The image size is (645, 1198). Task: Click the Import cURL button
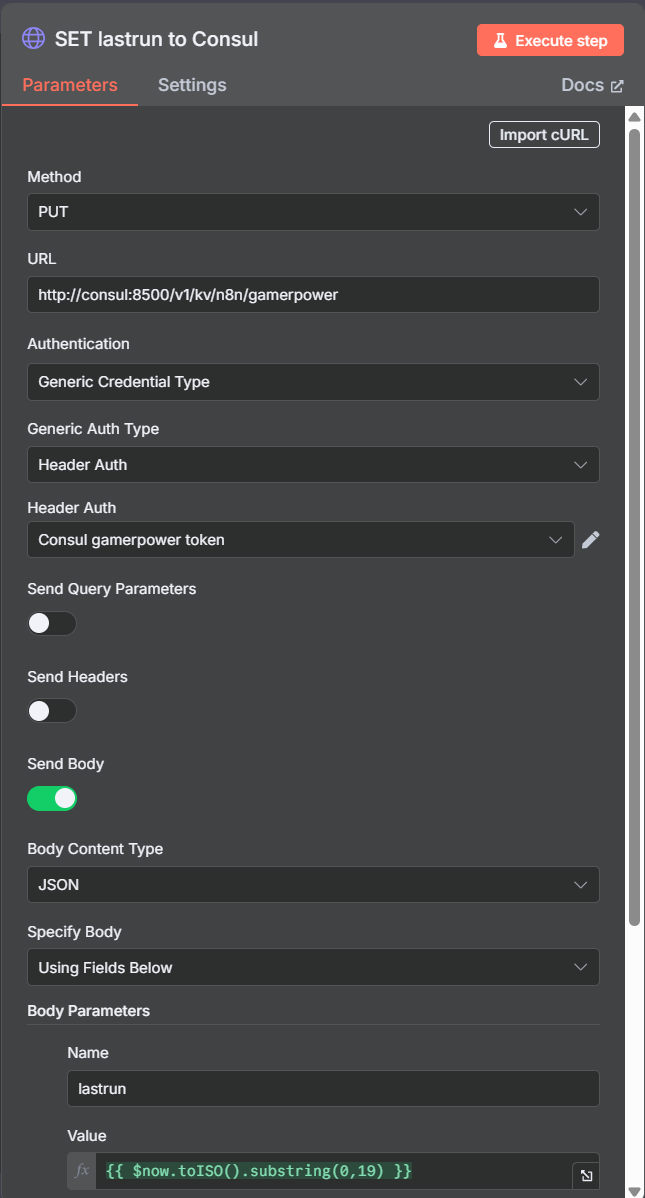[x=544, y=135]
